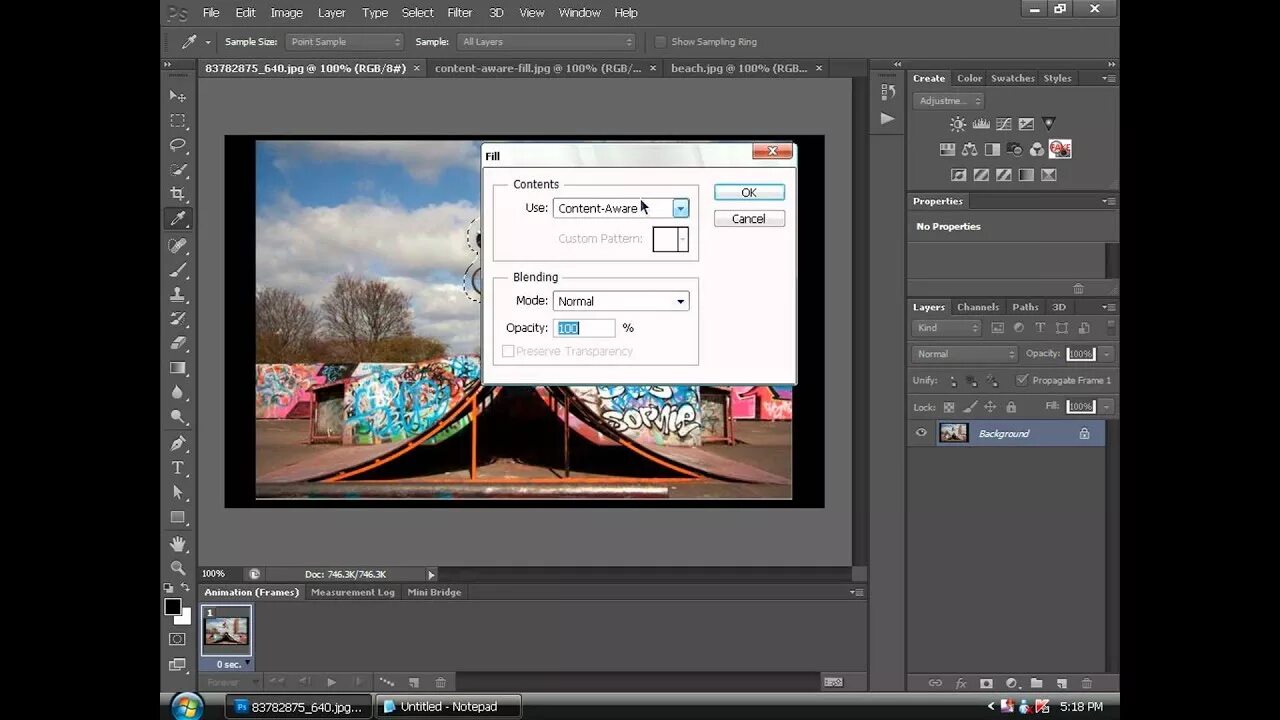Click the Windows Start button

click(x=187, y=706)
